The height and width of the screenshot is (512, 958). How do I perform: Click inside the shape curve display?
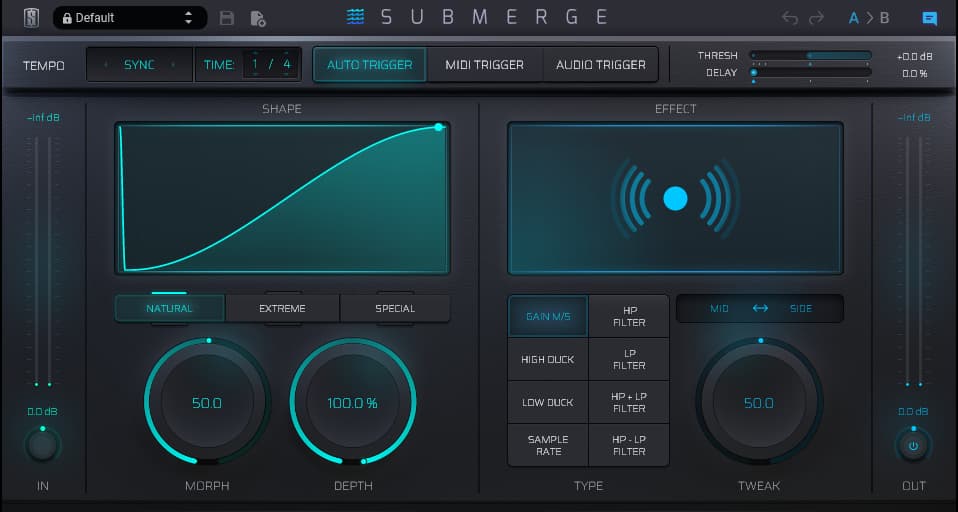(x=282, y=198)
